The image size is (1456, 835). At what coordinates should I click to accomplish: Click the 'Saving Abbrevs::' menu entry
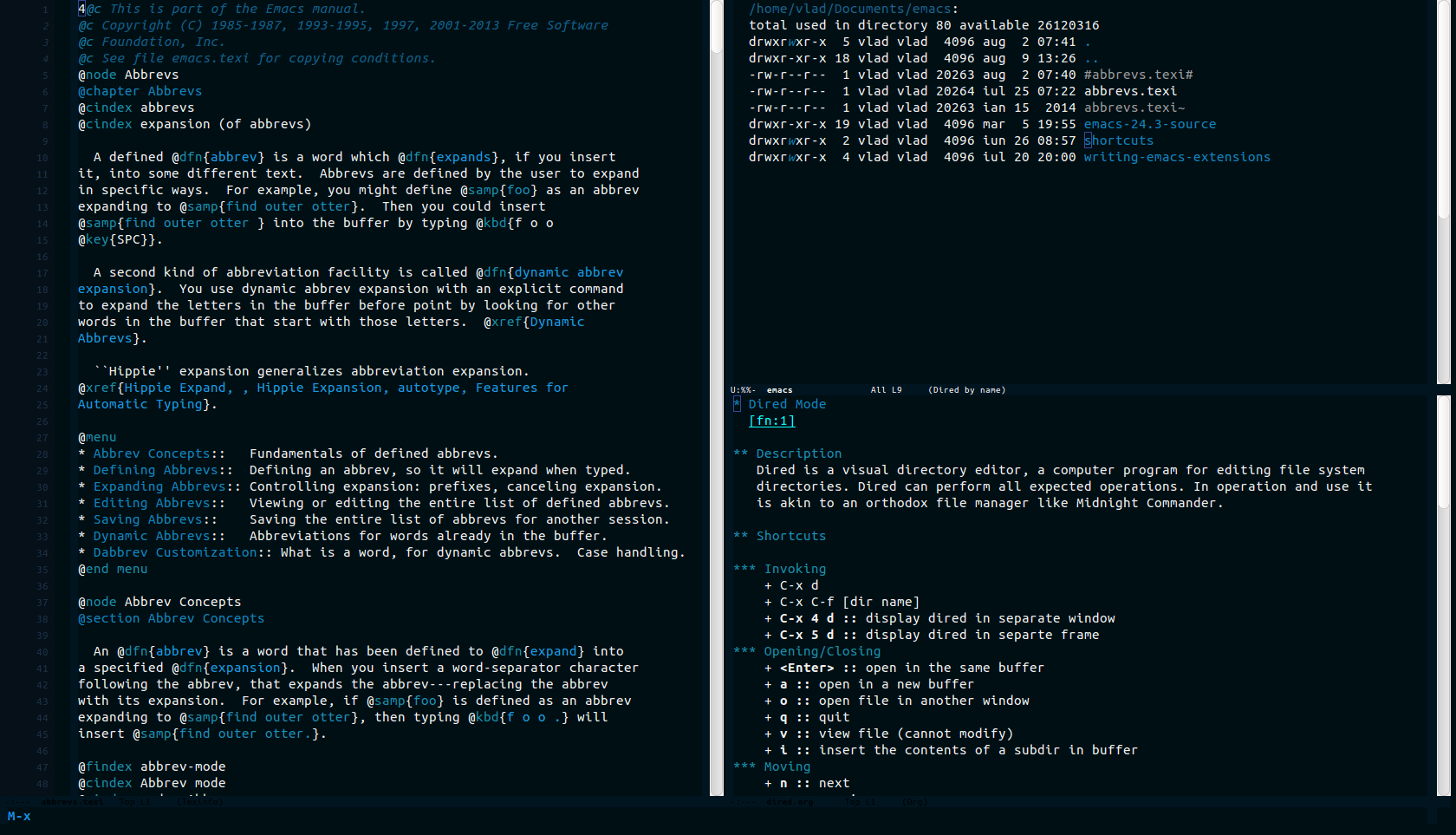(x=155, y=519)
